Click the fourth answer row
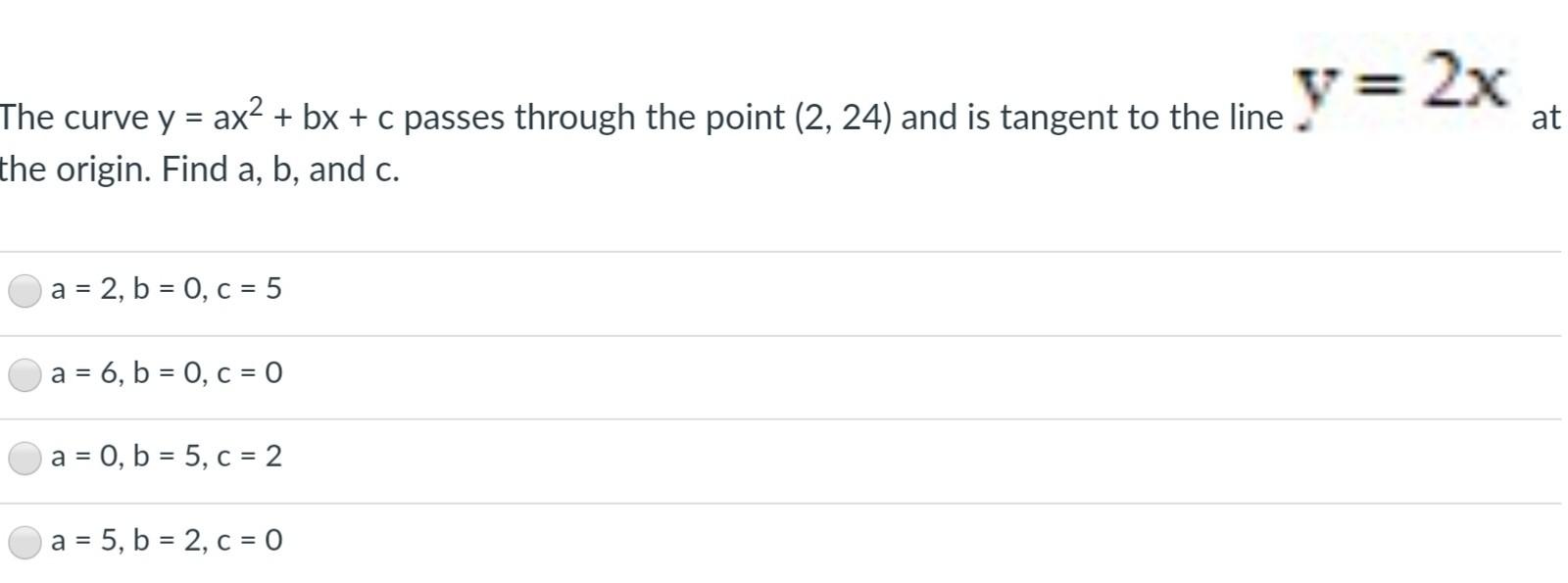 tap(686, 540)
